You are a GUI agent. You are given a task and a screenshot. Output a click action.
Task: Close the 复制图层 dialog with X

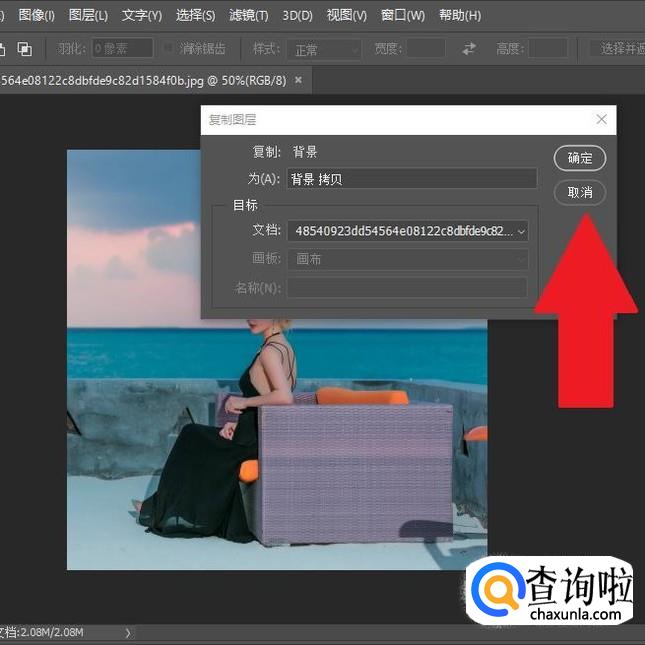pyautogui.click(x=601, y=120)
